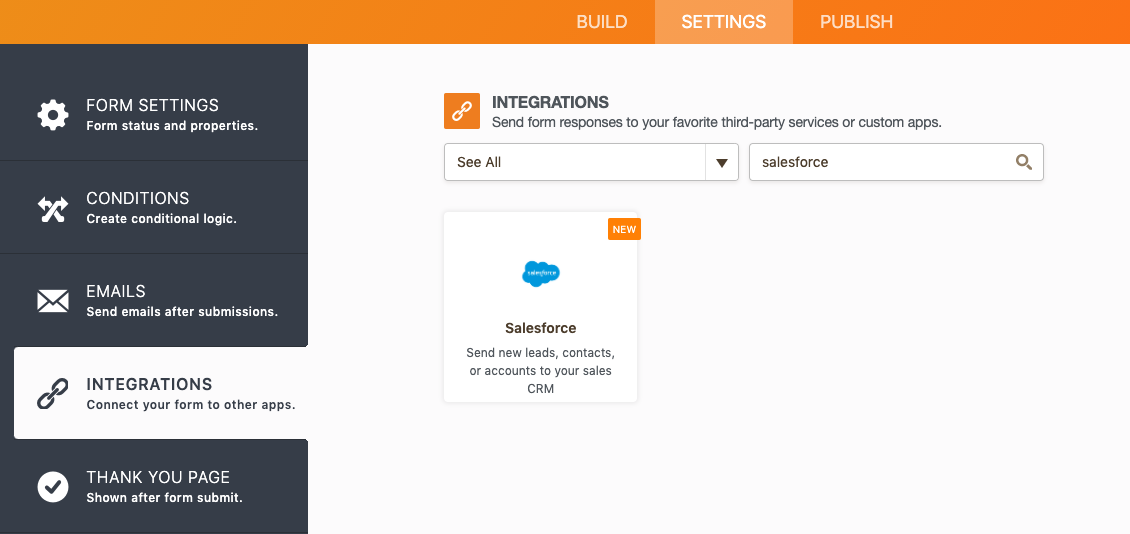Switch to the SETTINGS tab
Viewport: 1130px width, 534px height.
click(724, 22)
